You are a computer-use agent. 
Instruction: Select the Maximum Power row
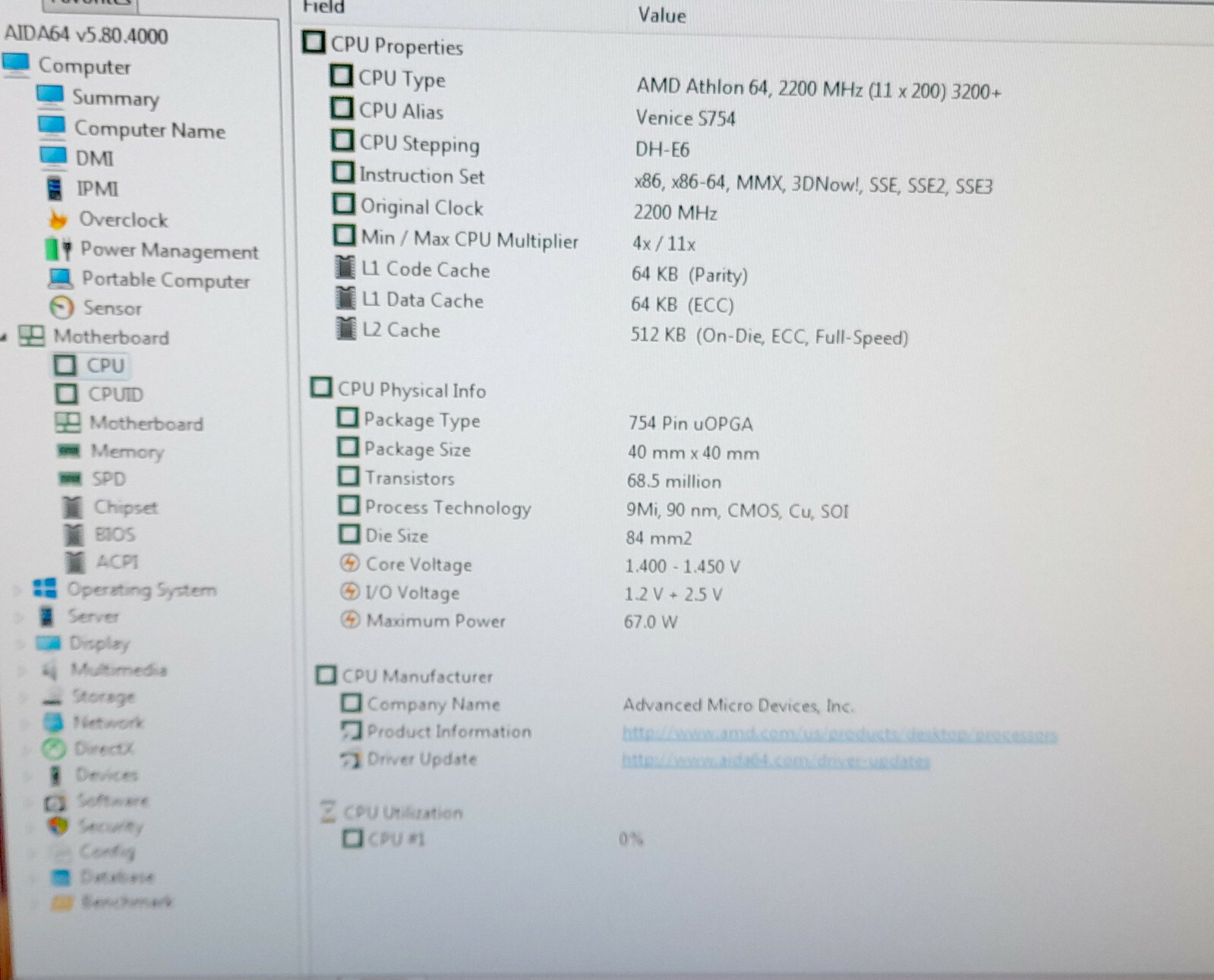pos(509,621)
